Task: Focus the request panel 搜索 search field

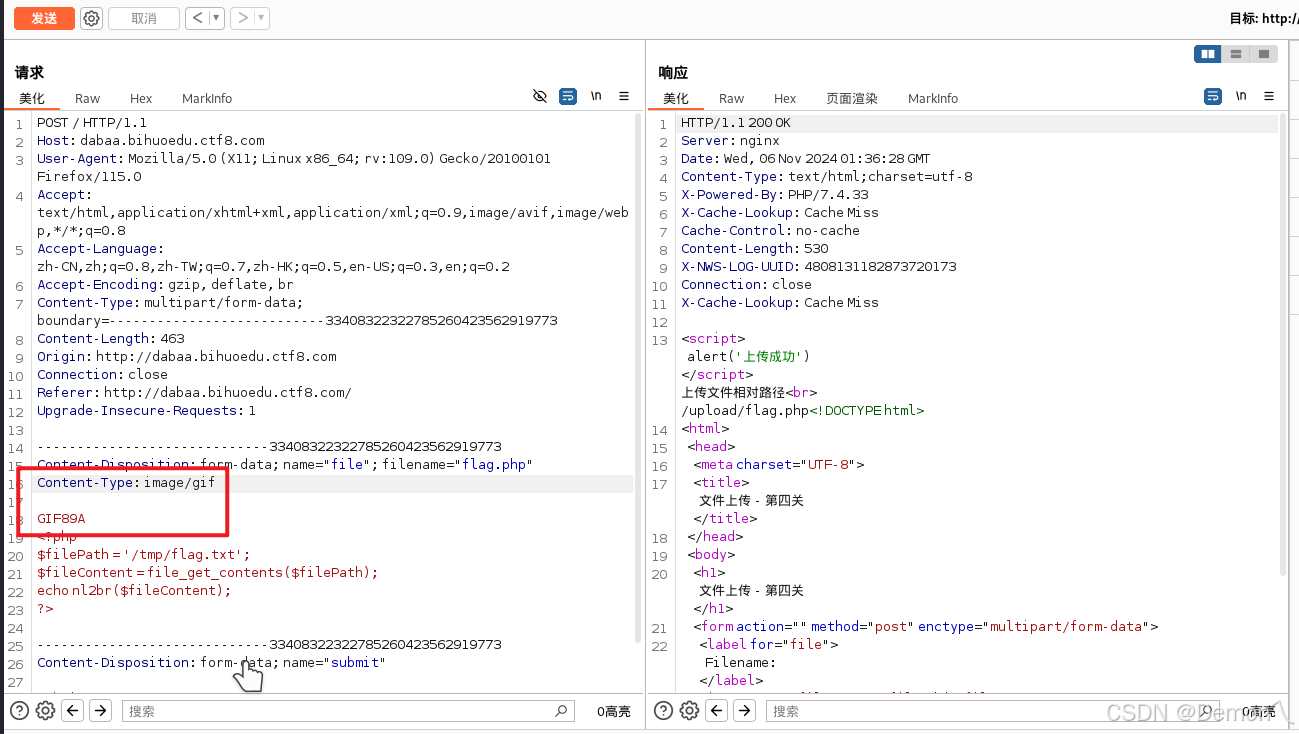Action: 348,711
